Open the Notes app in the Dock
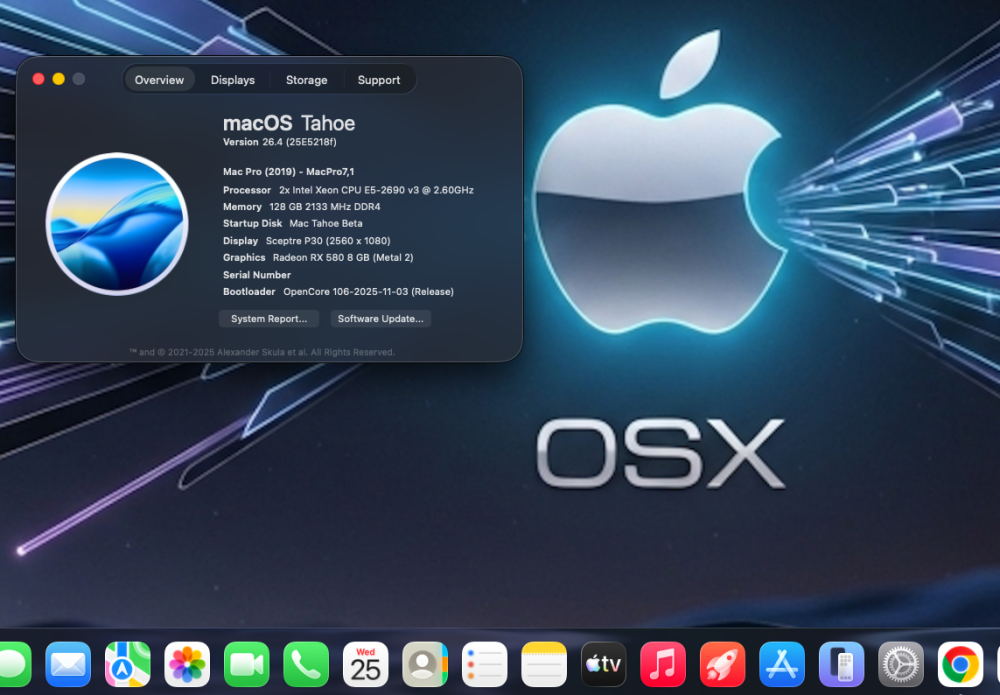The height and width of the screenshot is (695, 1000). pos(544,664)
